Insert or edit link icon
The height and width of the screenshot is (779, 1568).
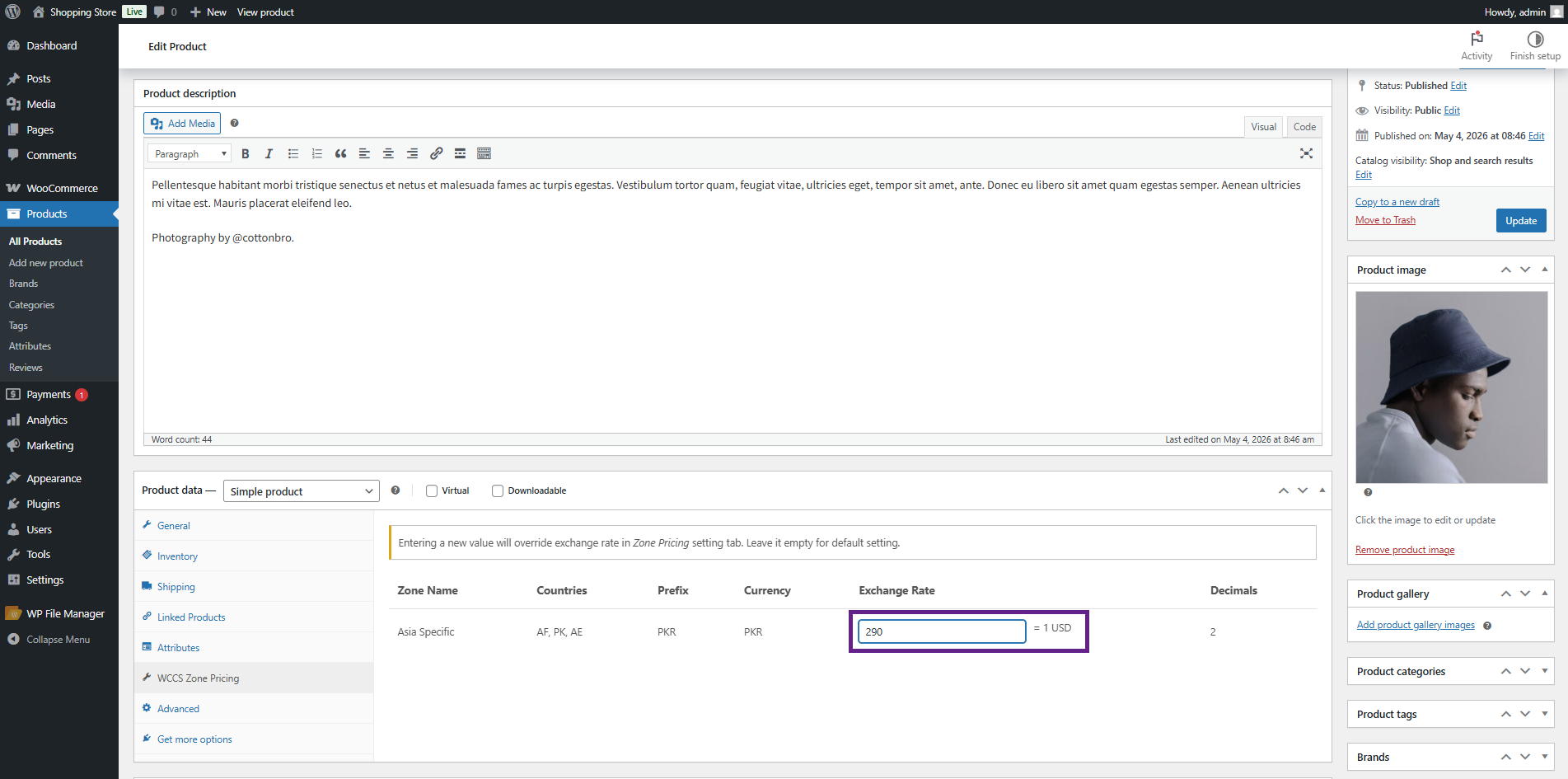(436, 153)
